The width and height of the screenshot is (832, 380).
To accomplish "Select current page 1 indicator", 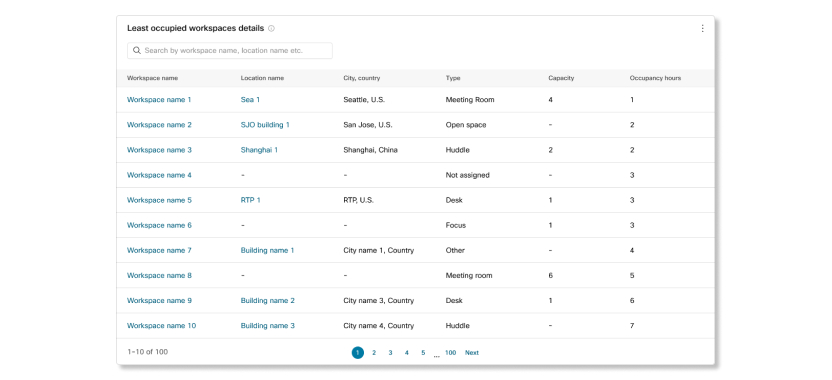I will click(x=358, y=353).
